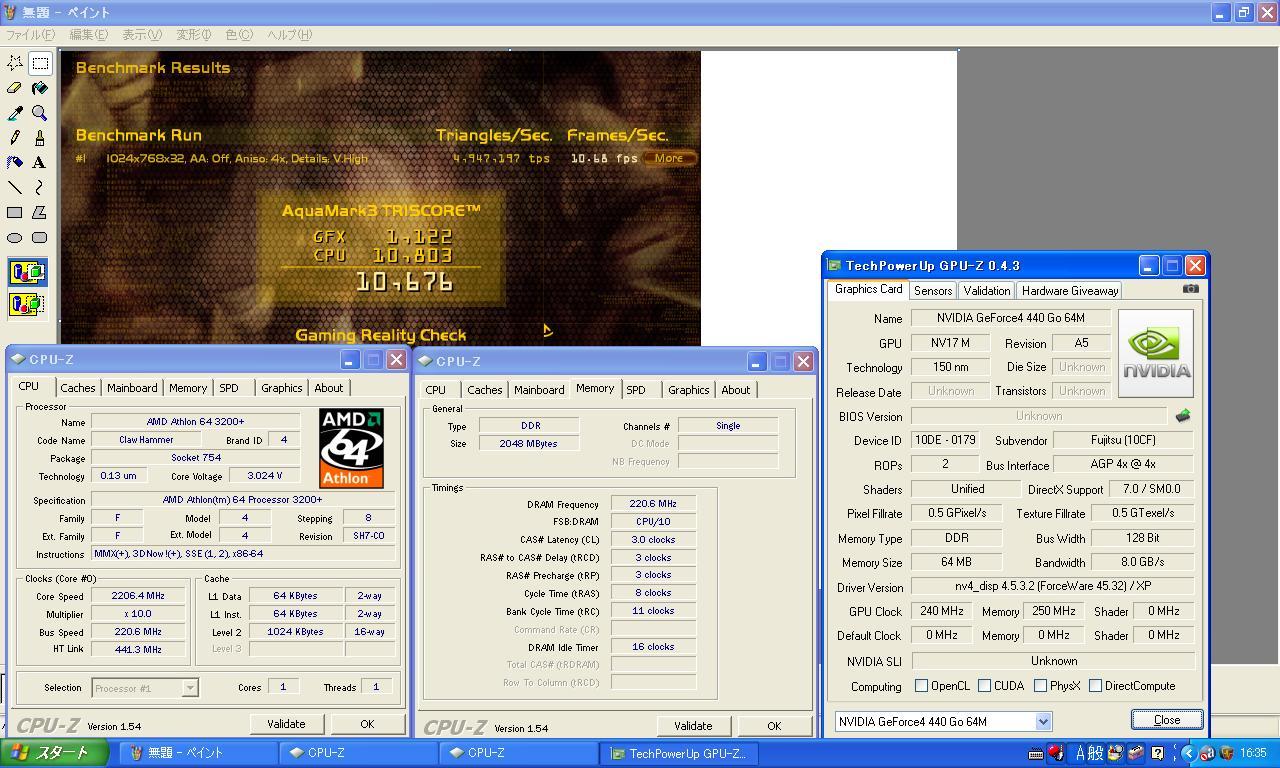Viewport: 1280px width, 768px height.
Task: Open the 変形(I) menu in Paint
Action: click(x=194, y=35)
